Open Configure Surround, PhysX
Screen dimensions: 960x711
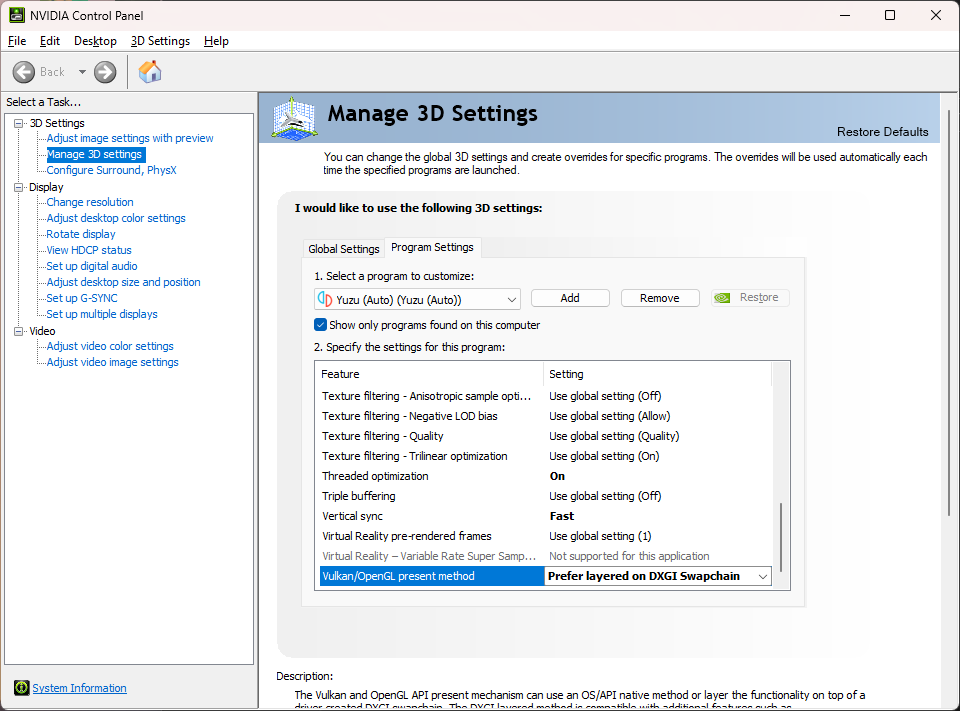[x=111, y=170]
